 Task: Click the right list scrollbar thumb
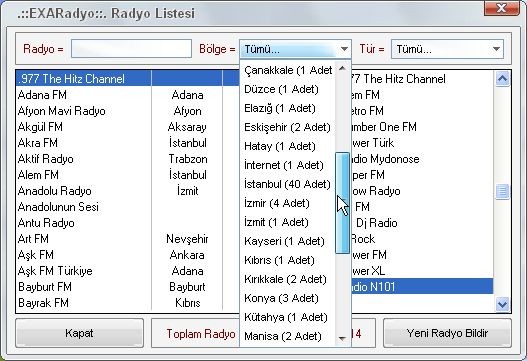pos(502,192)
